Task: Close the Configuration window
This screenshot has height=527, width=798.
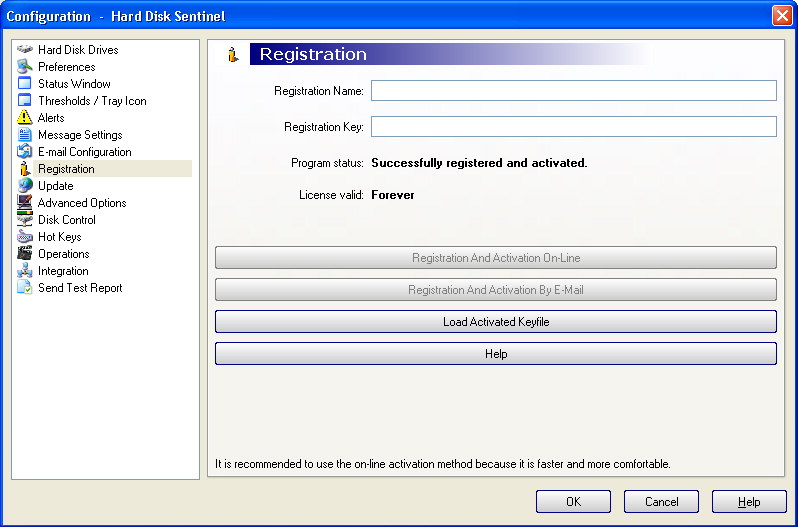Action: coord(782,16)
